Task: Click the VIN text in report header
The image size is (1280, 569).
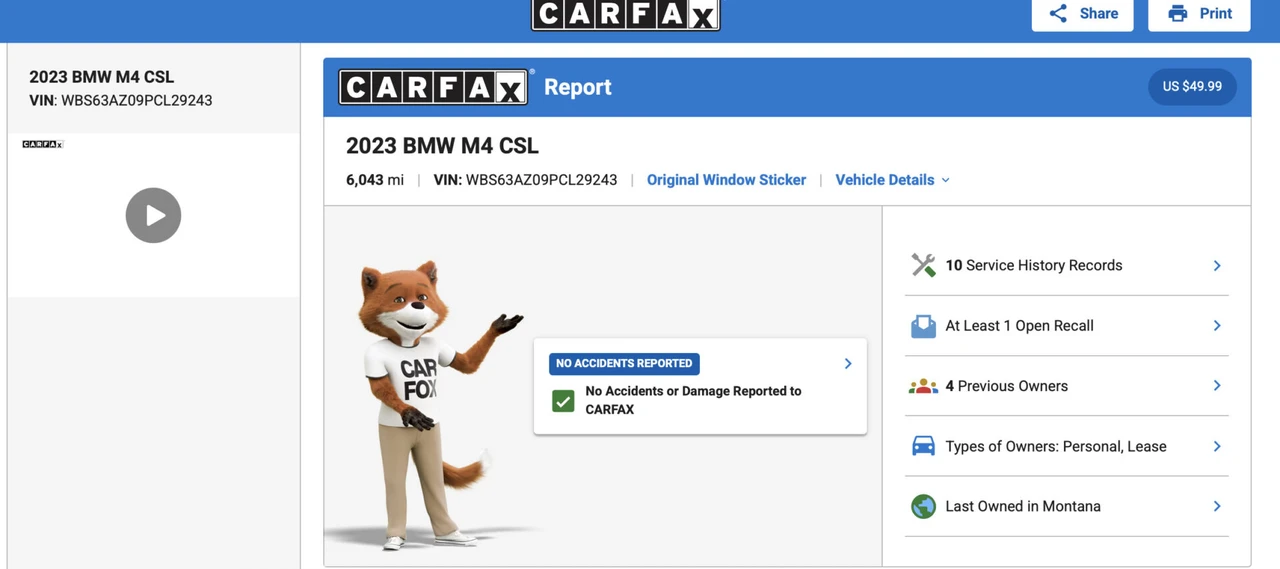Action: 525,180
